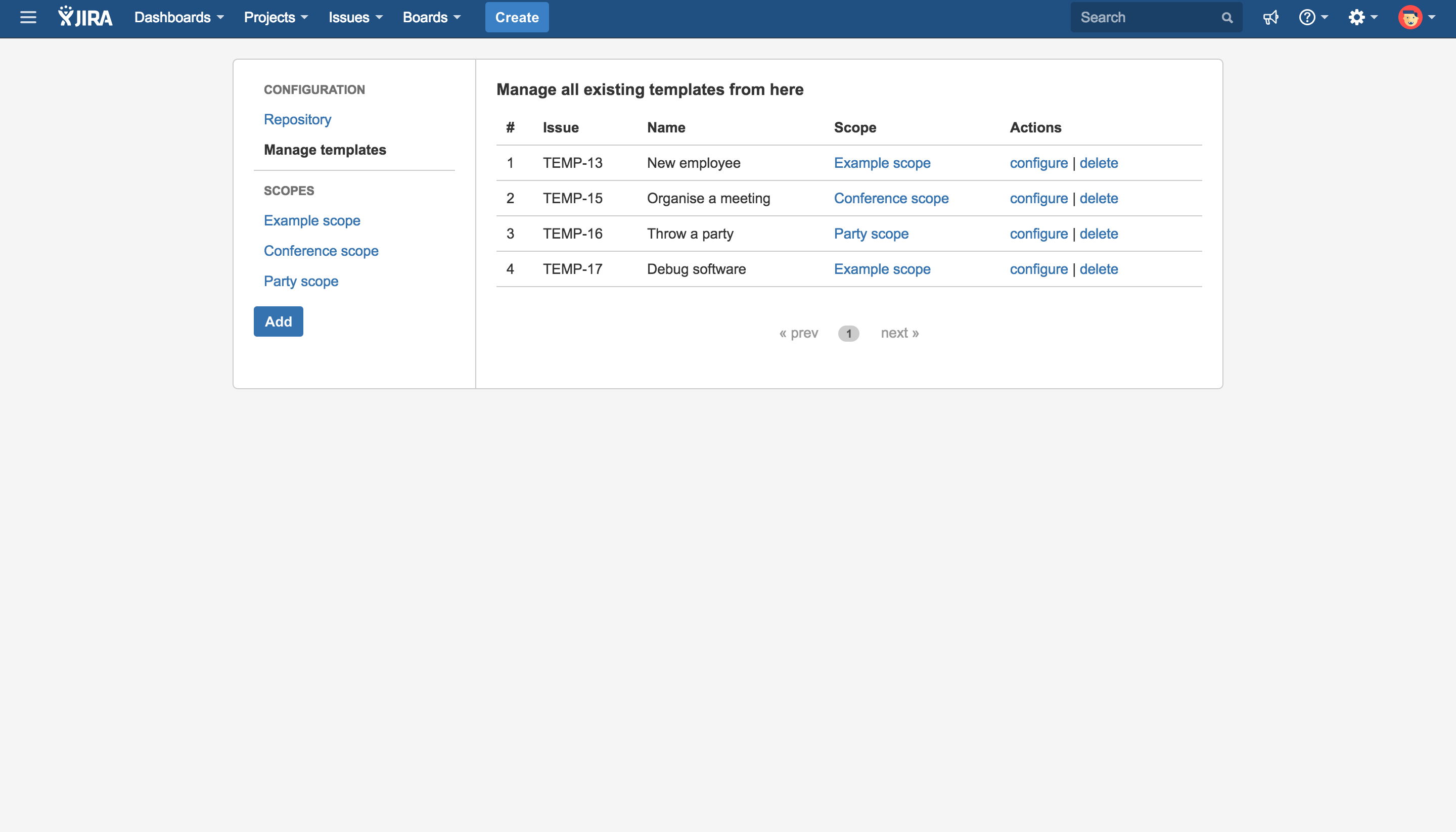Image resolution: width=1456 pixels, height=832 pixels.
Task: Expand the Dashboards dropdown
Action: coord(179,18)
